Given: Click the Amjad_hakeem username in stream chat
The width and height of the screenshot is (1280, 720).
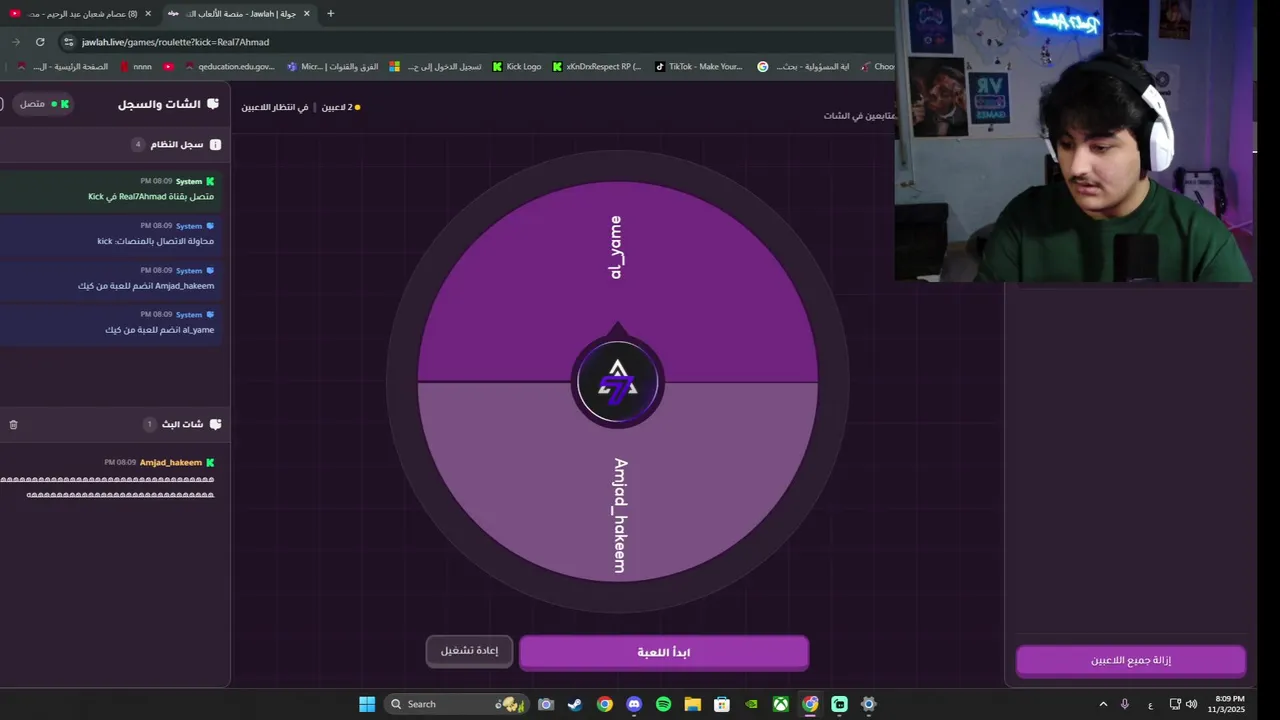Looking at the screenshot, I should (171, 463).
